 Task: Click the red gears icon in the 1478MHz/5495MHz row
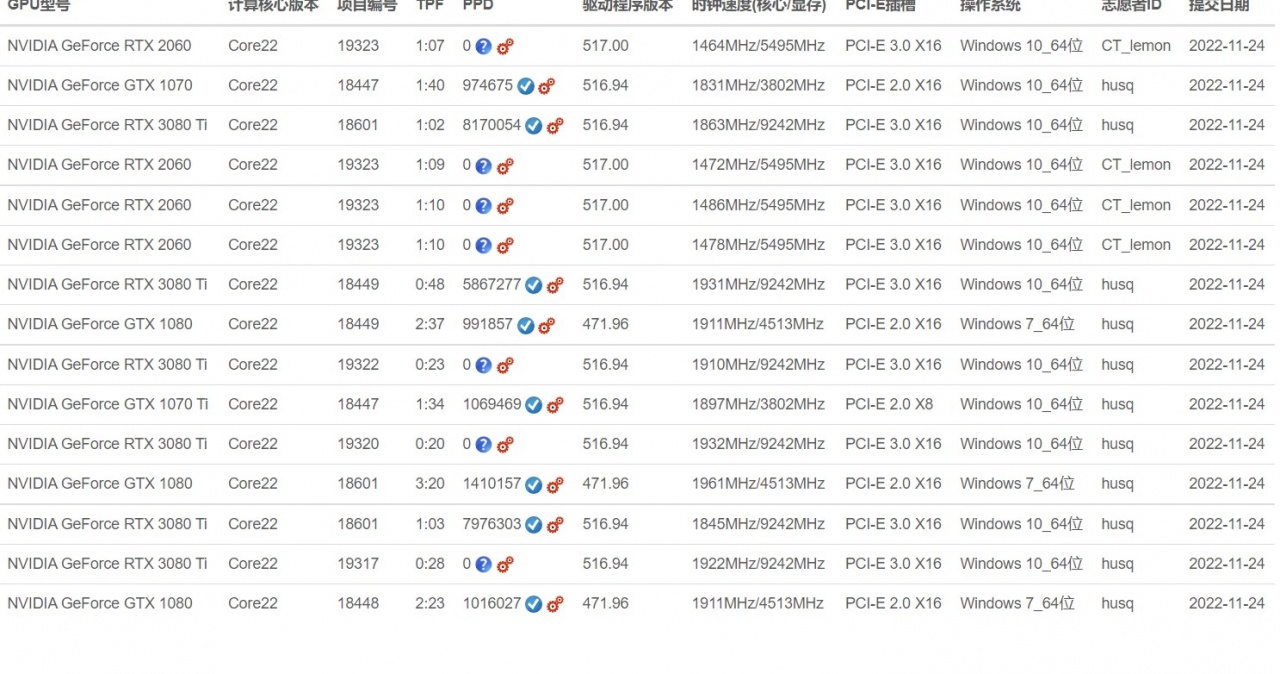(506, 245)
